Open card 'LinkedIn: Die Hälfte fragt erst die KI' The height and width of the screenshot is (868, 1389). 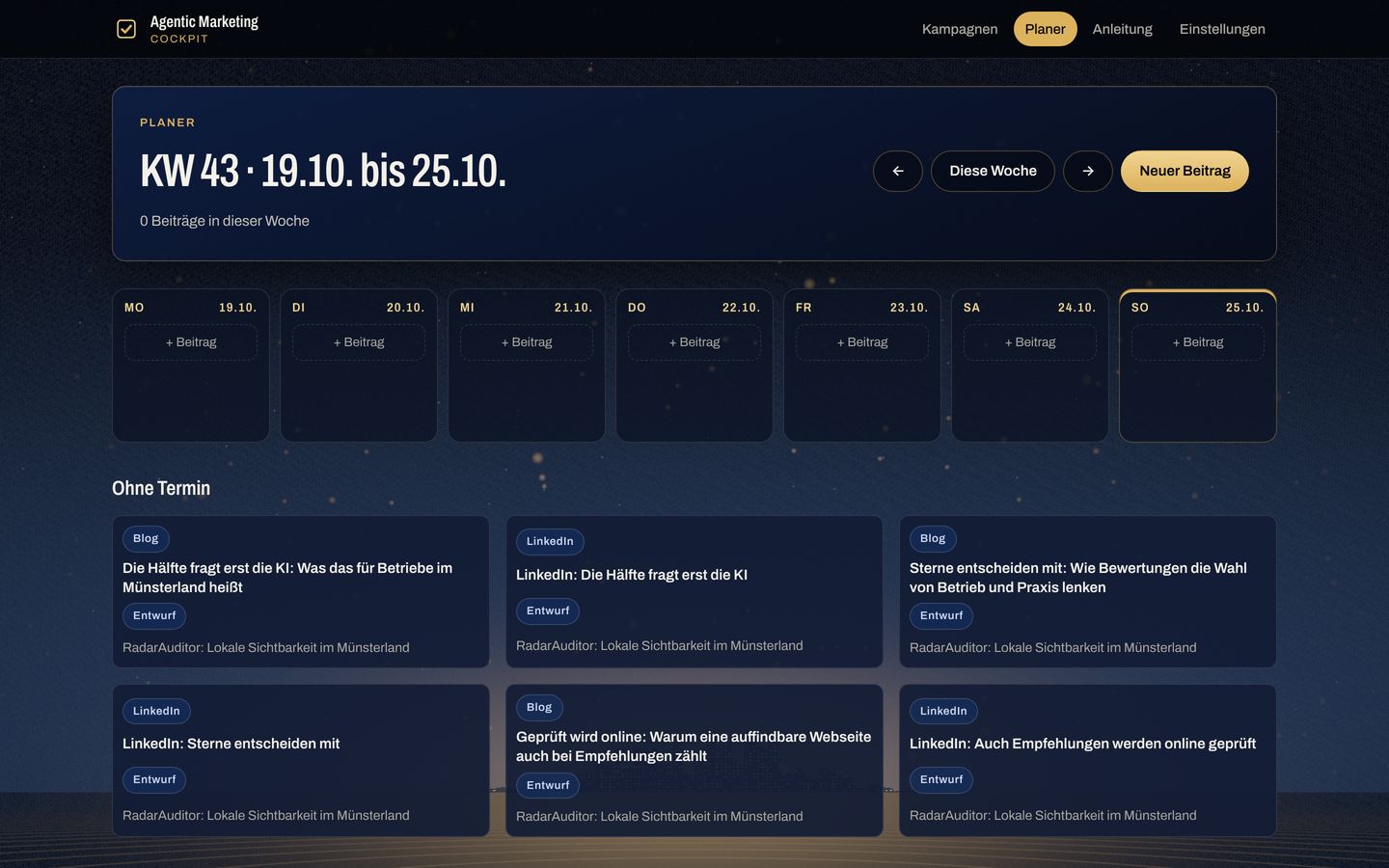point(694,592)
